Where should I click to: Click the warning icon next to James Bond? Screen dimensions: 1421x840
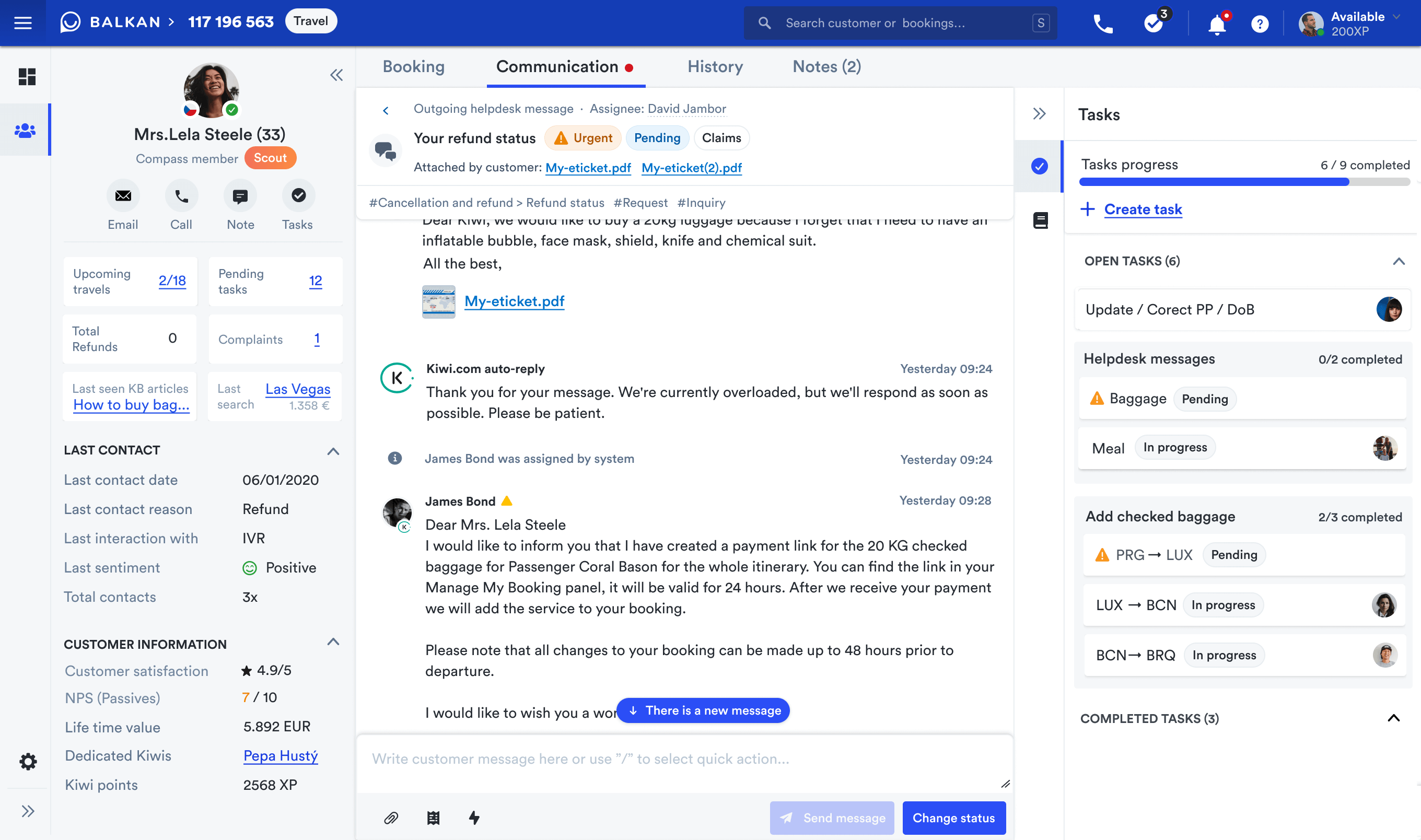[506, 500]
